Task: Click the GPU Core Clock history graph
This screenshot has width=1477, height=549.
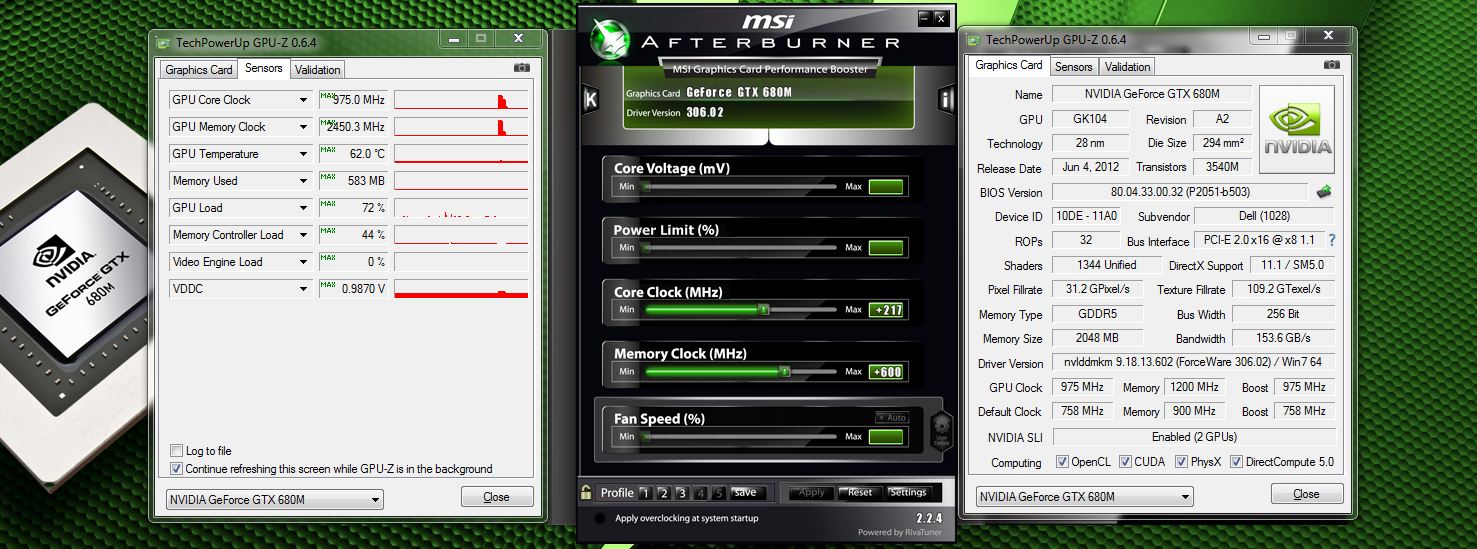Action: pyautogui.click(x=461, y=100)
